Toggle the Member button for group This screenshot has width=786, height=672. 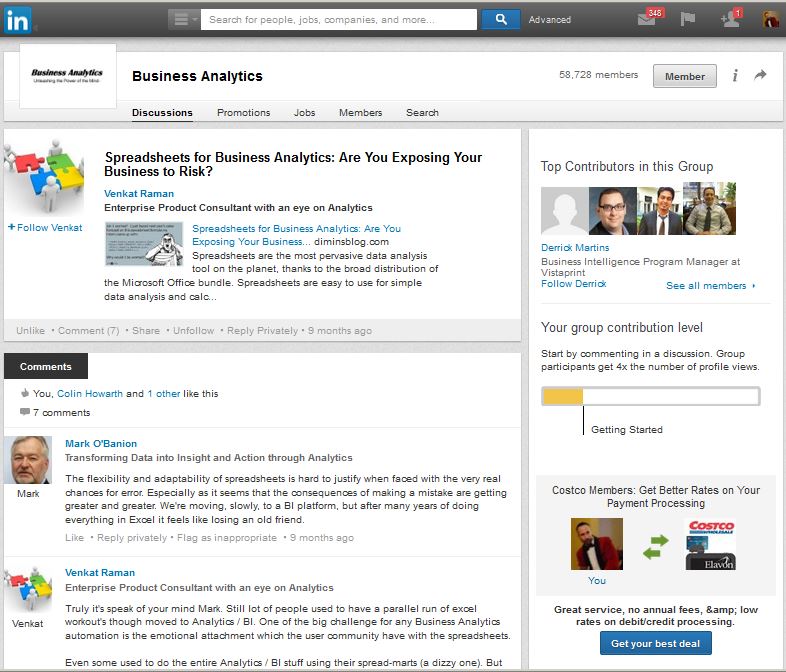(x=685, y=76)
